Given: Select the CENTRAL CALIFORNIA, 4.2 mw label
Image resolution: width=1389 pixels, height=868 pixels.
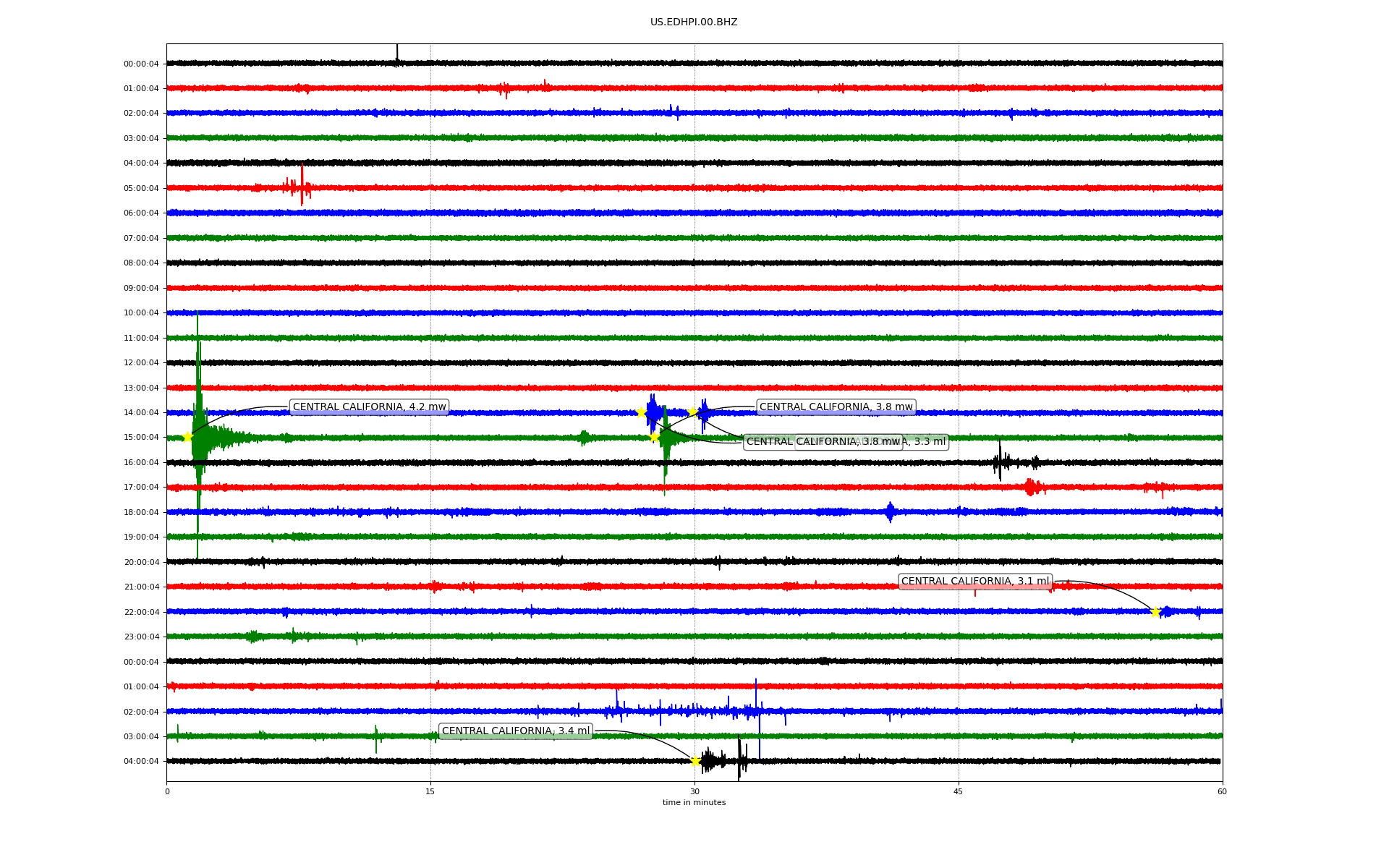Looking at the screenshot, I should click(369, 407).
